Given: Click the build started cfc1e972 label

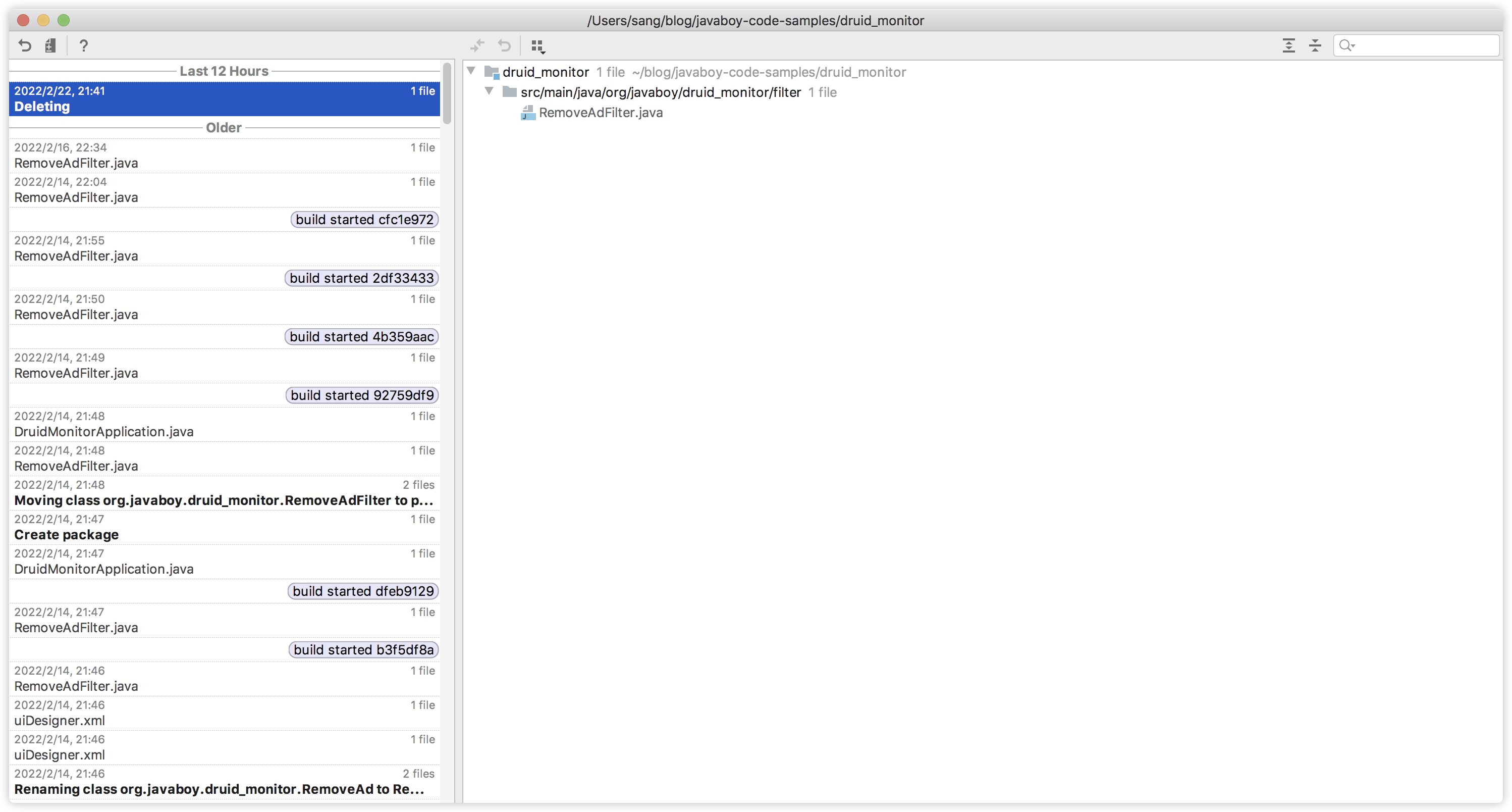Looking at the screenshot, I should 364,220.
